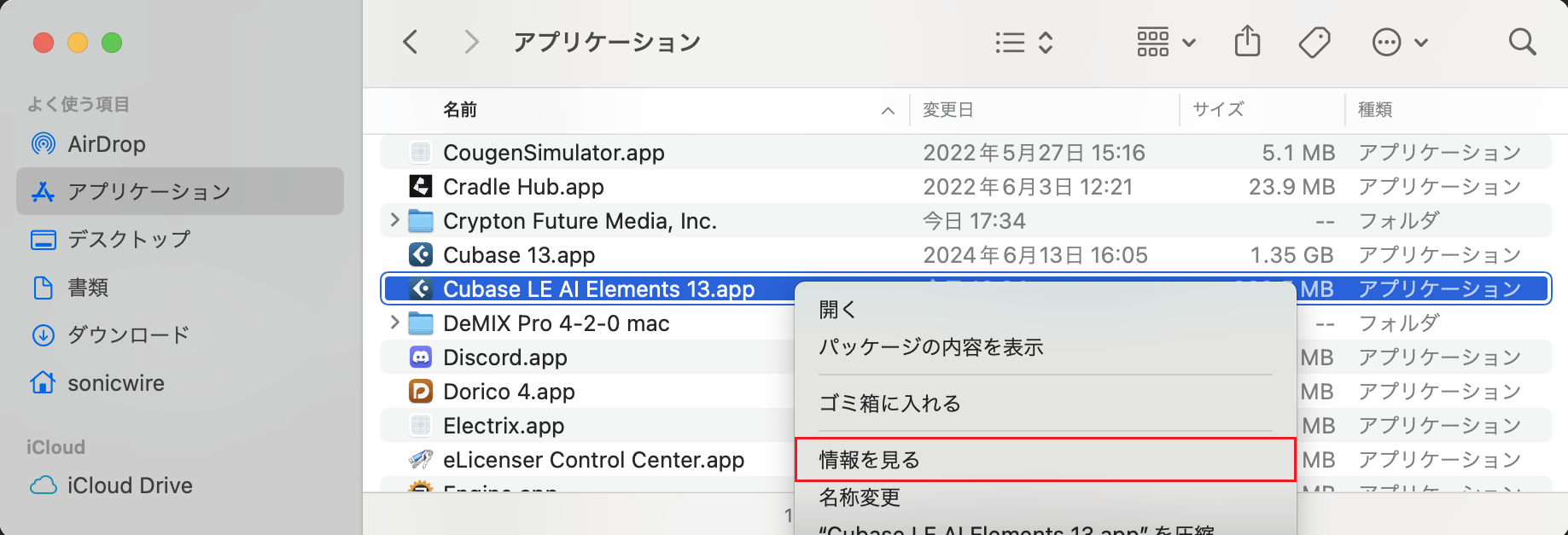Sort by 名前 column header

460,110
